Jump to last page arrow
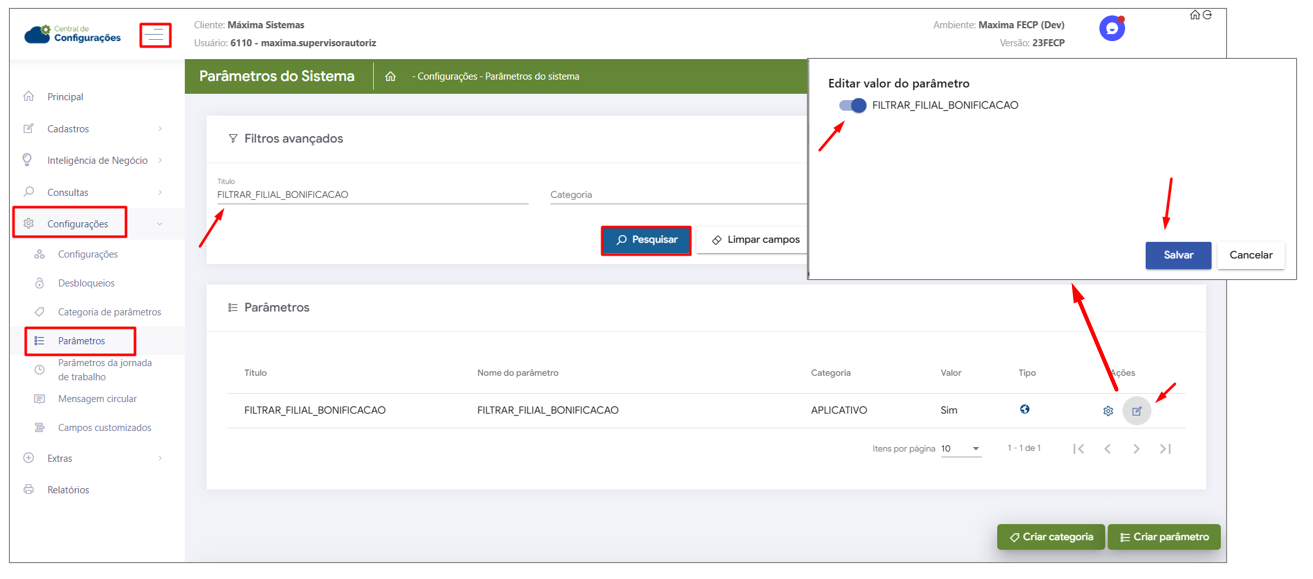Image resolution: width=1313 pixels, height=579 pixels. (x=1165, y=449)
